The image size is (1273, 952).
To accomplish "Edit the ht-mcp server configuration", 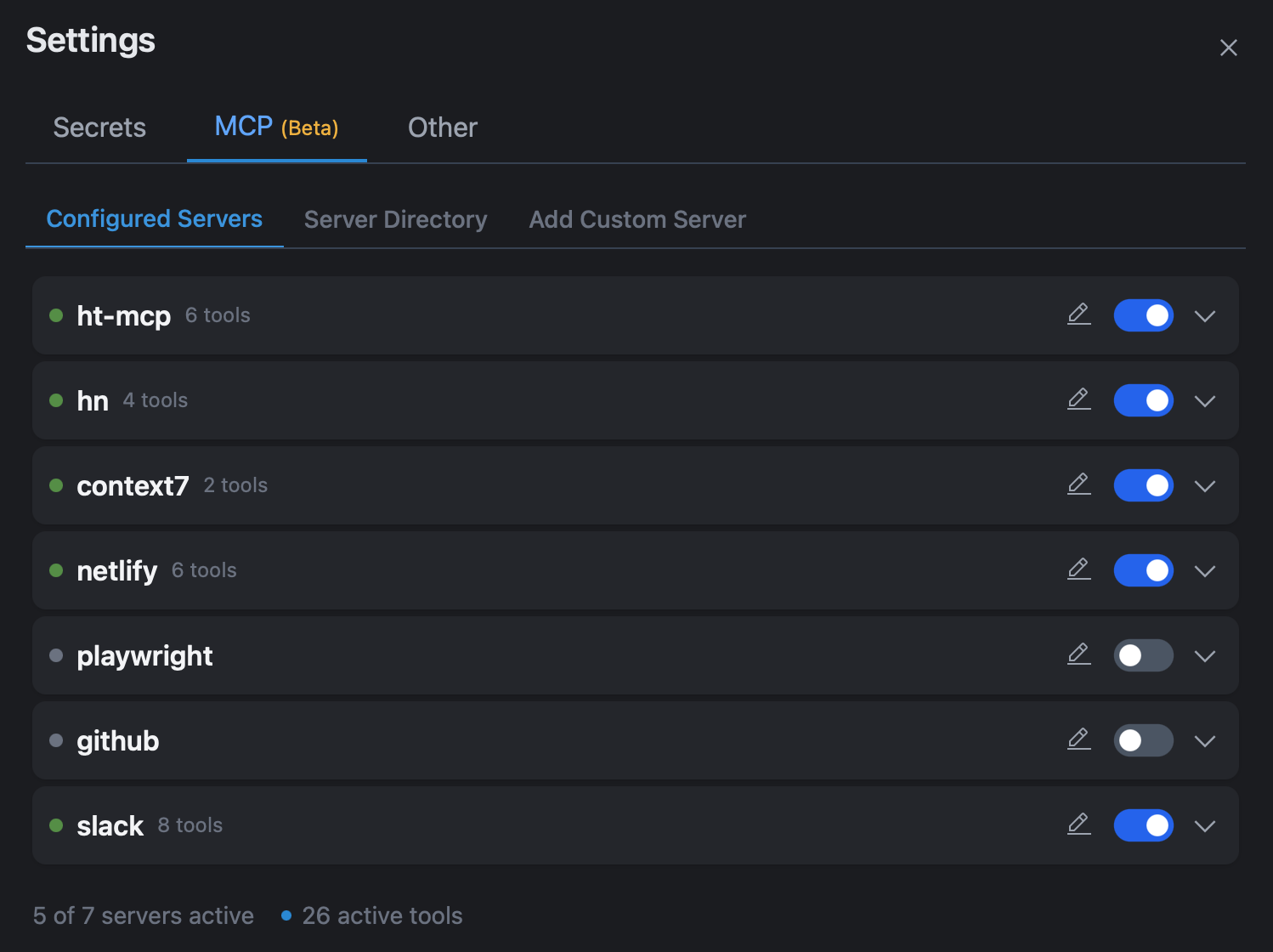I will click(x=1079, y=314).
